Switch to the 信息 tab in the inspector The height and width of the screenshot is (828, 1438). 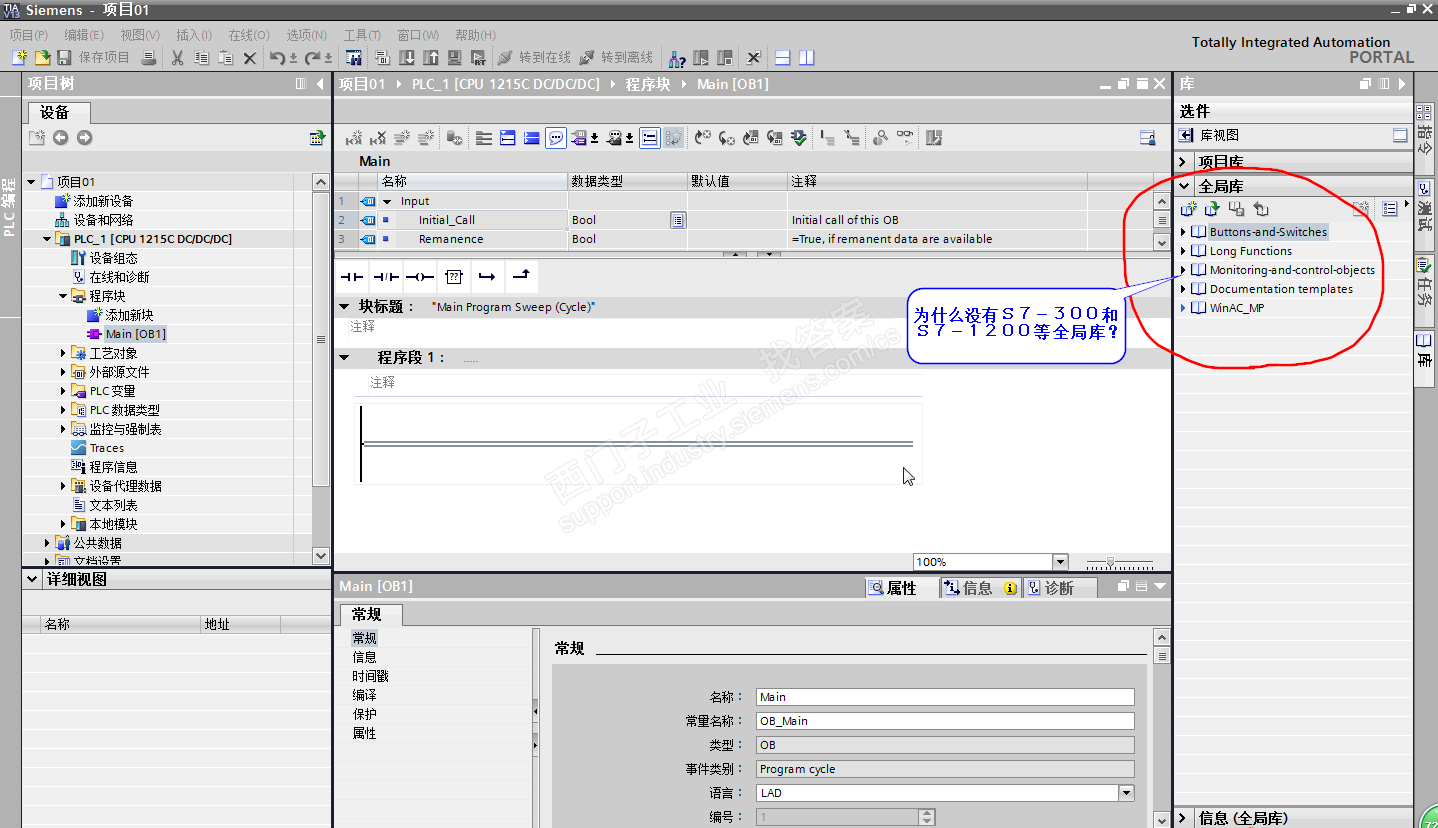coord(980,588)
